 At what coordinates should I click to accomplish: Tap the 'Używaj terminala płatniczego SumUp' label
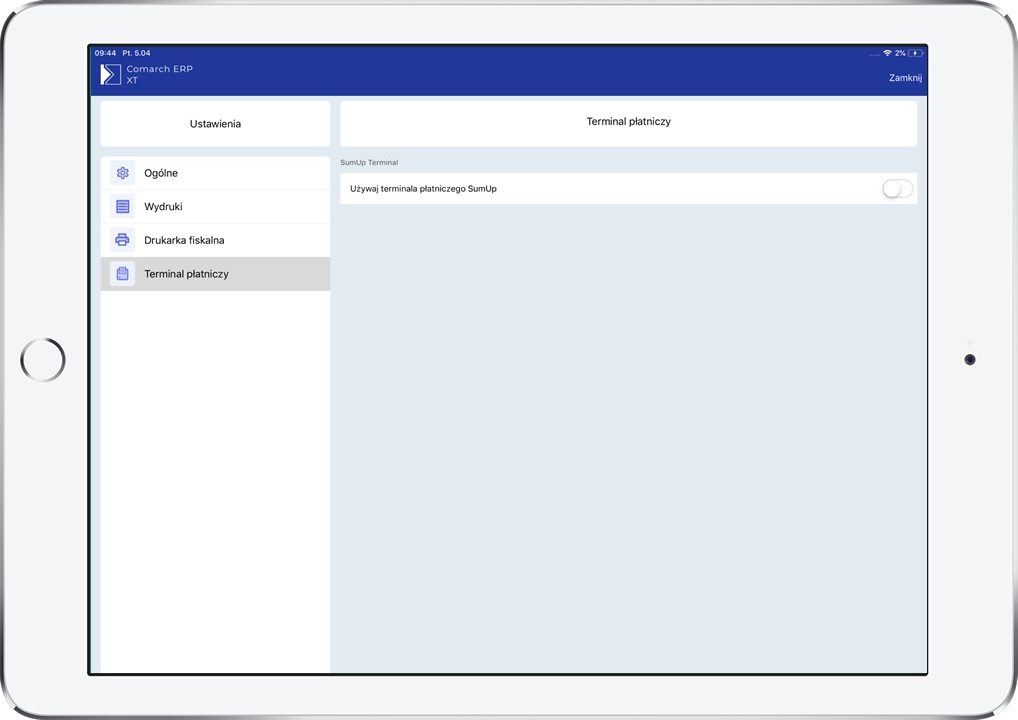tap(423, 189)
